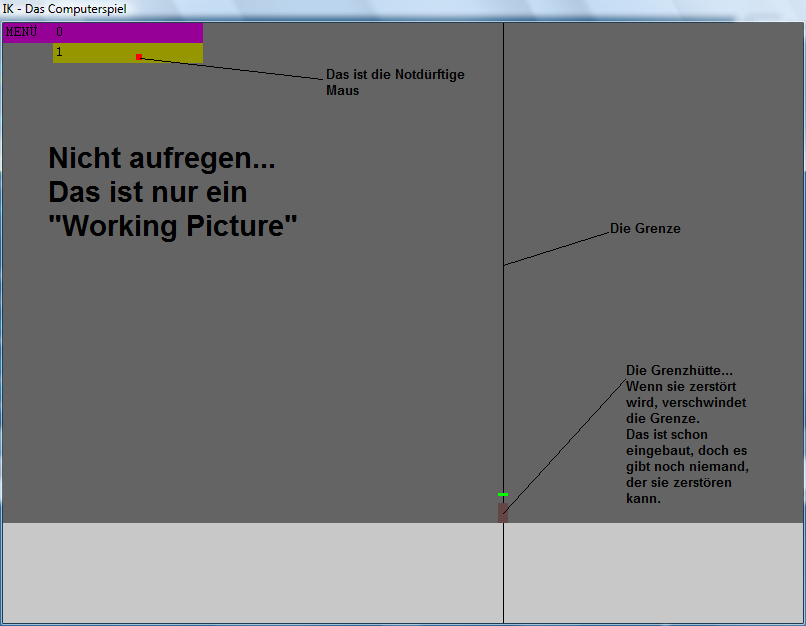Click the green bar above the border hut

click(503, 495)
